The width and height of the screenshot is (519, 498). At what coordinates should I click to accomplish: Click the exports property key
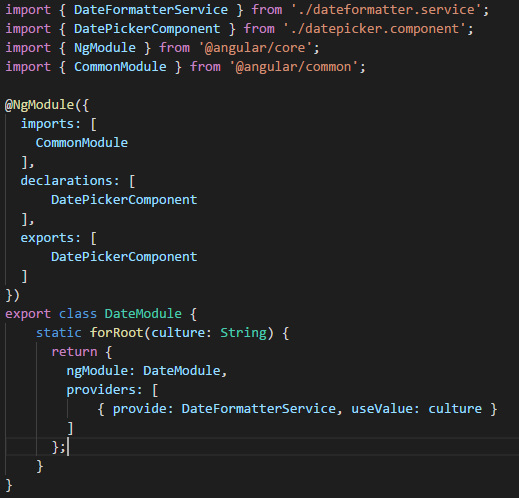(47, 238)
